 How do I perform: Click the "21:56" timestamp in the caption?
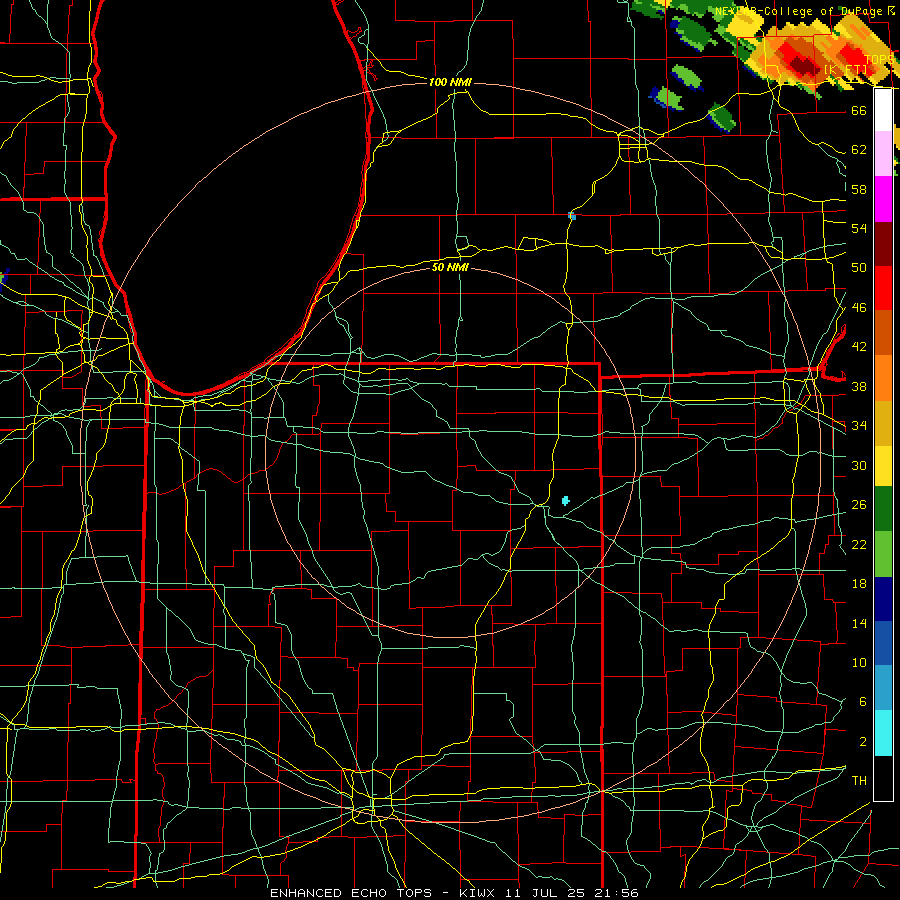617,893
